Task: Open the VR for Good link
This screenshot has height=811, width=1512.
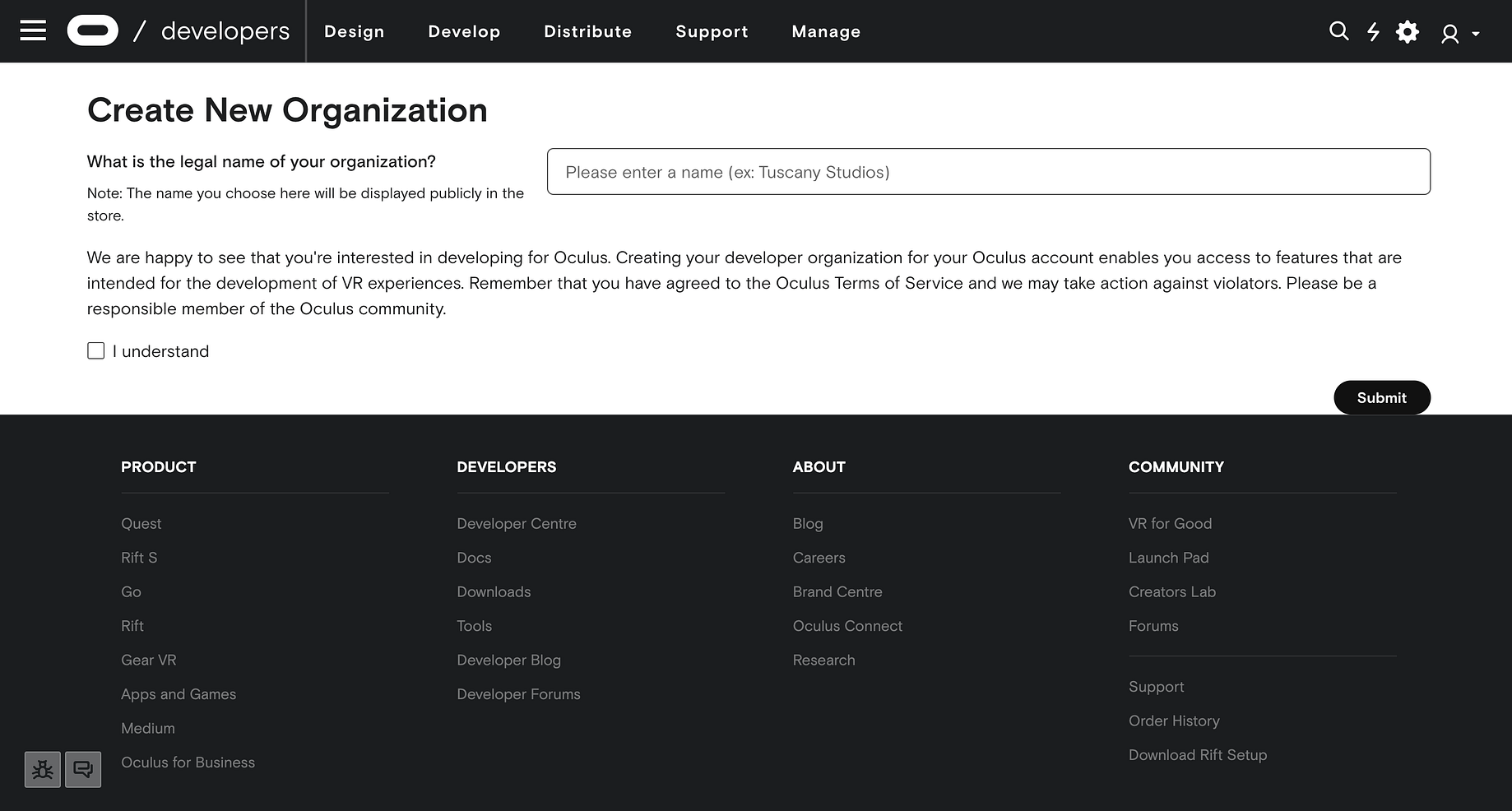Action: 1171,523
